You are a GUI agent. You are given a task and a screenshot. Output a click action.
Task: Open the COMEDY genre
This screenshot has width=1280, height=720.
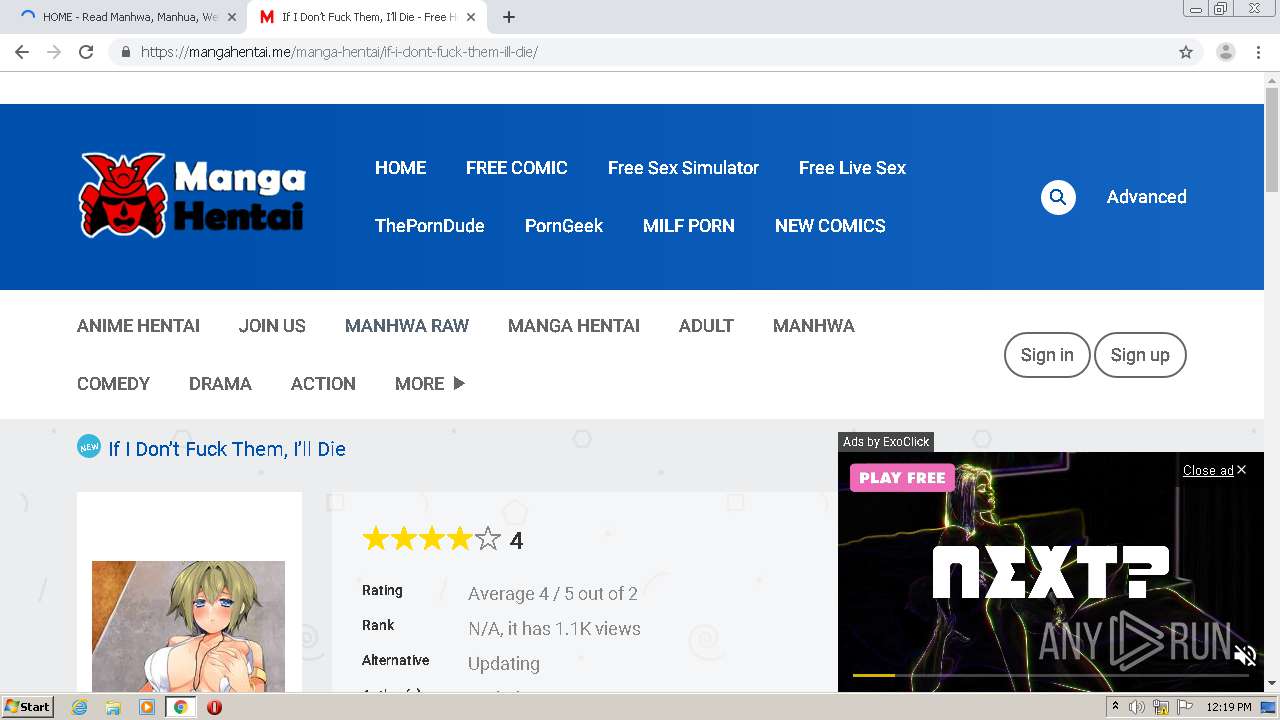click(113, 384)
